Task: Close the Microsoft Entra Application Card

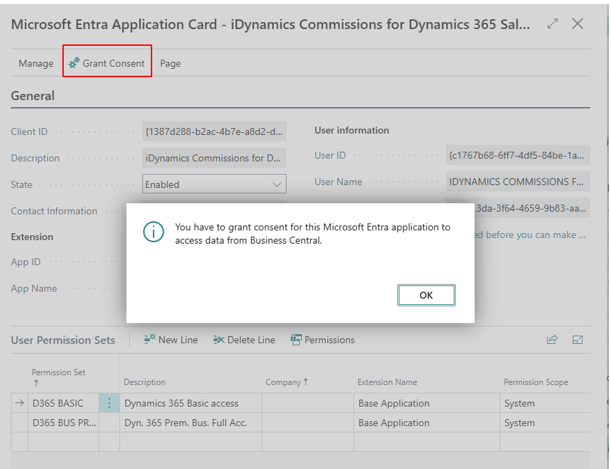Action: click(577, 24)
